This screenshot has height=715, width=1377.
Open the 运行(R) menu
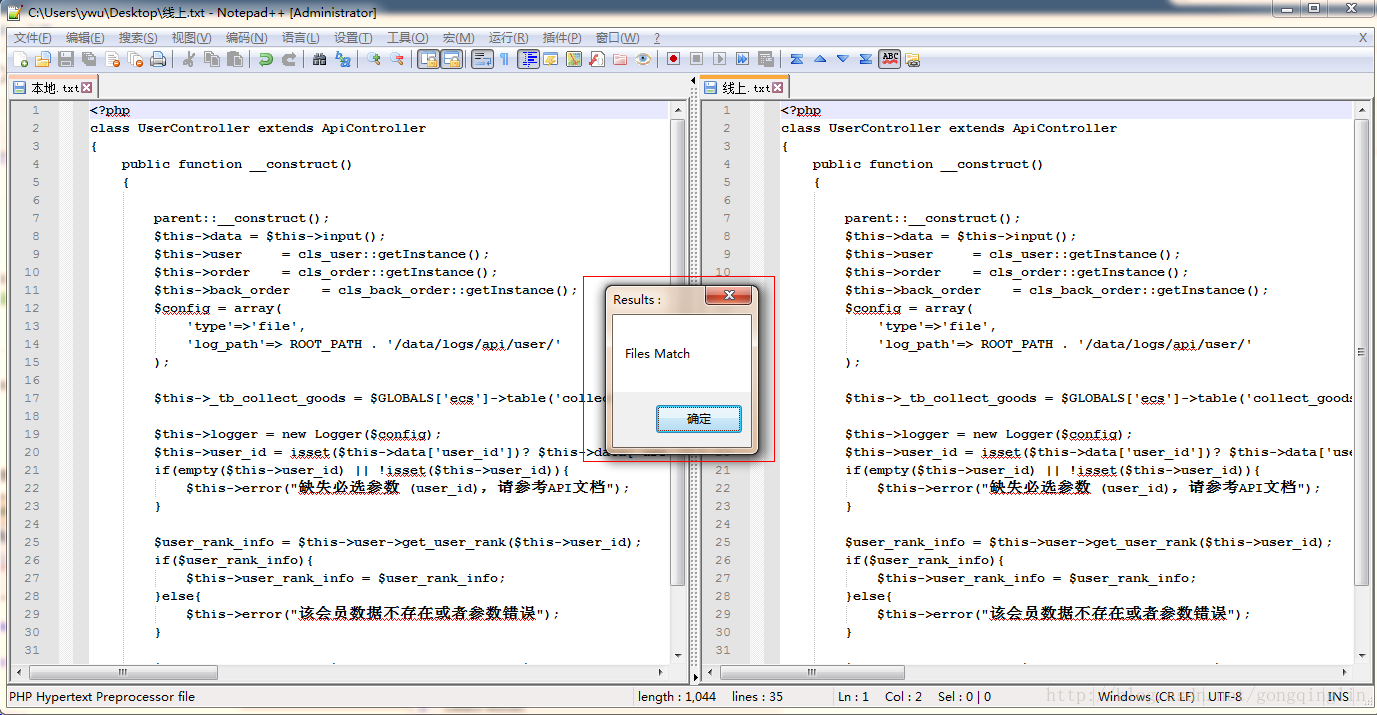tap(509, 38)
